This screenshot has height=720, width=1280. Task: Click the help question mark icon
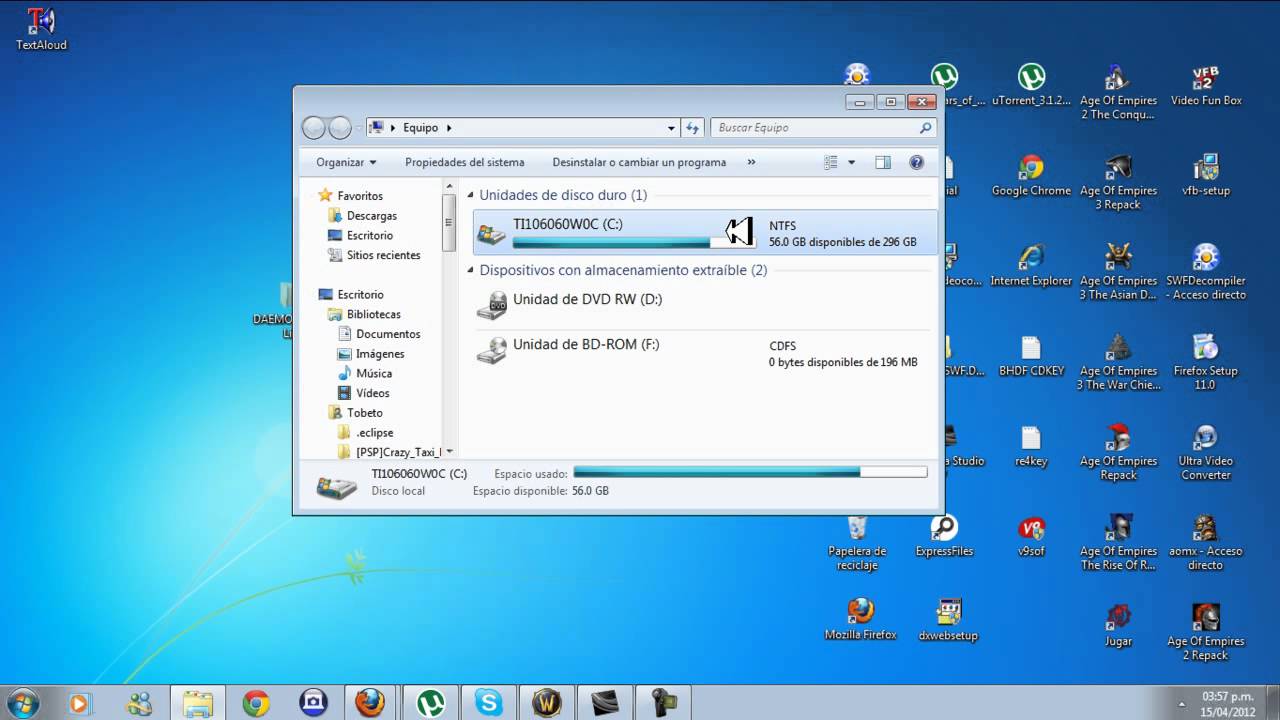[x=916, y=162]
